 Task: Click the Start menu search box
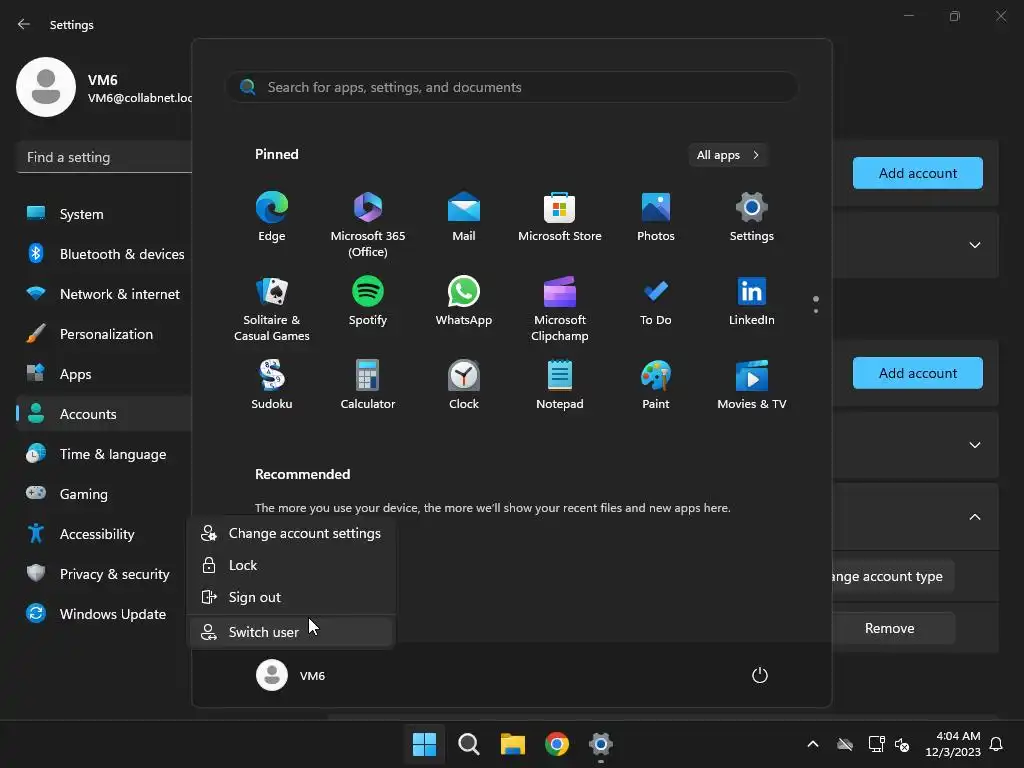[511, 88]
